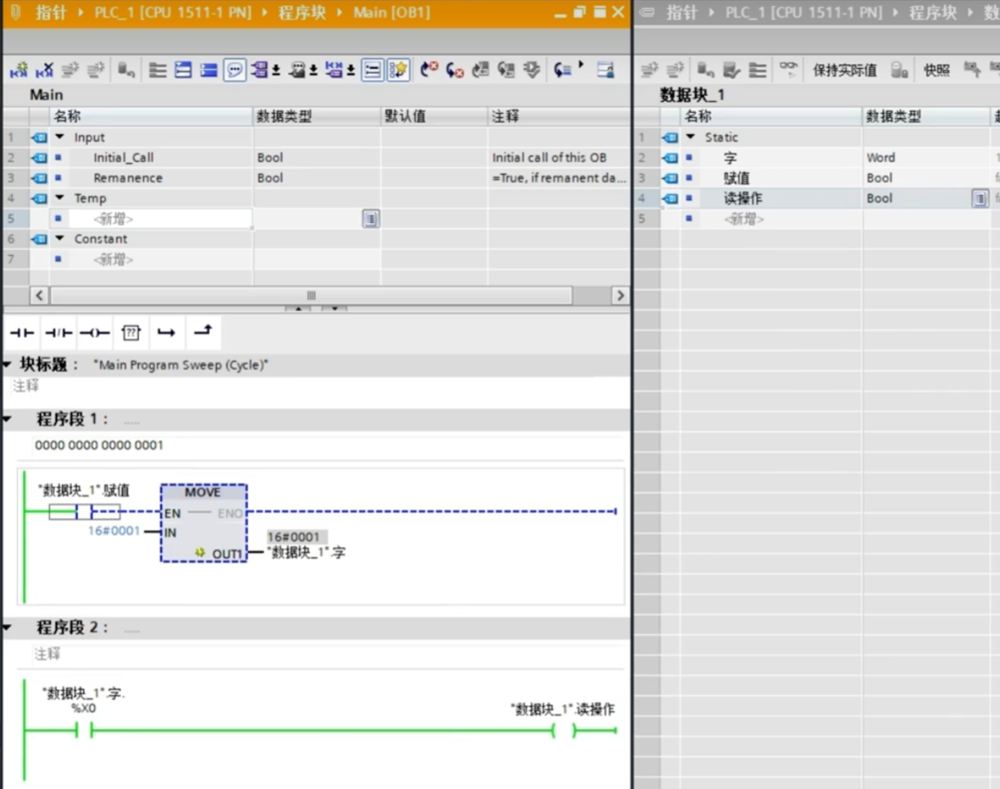Screen dimensions: 1000x789
Task: Toggle the favorites display button in toolbar
Action: [398, 70]
